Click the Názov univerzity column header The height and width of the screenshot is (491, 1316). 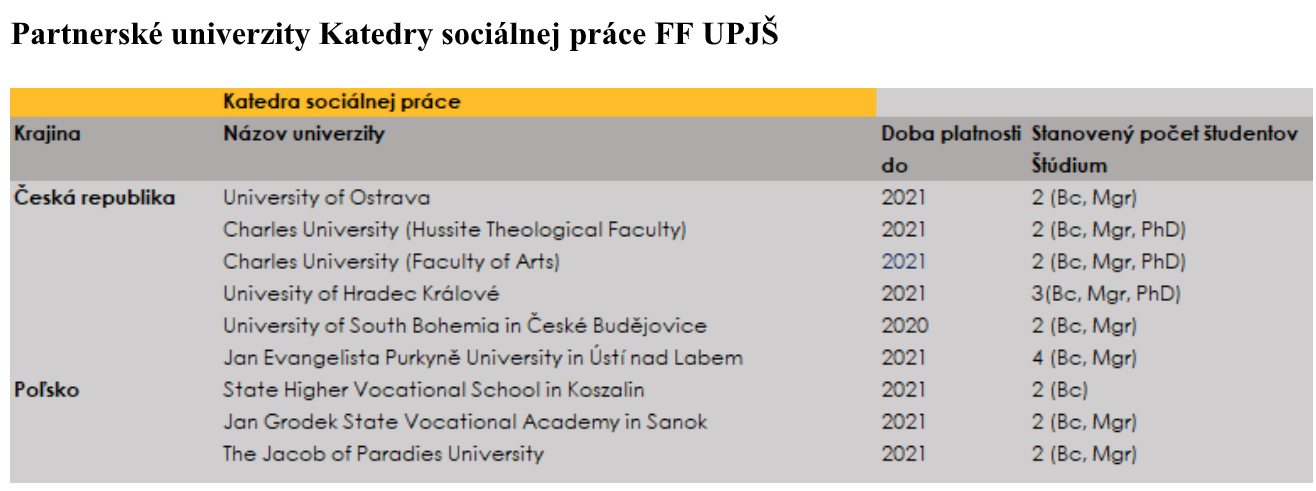pos(303,134)
